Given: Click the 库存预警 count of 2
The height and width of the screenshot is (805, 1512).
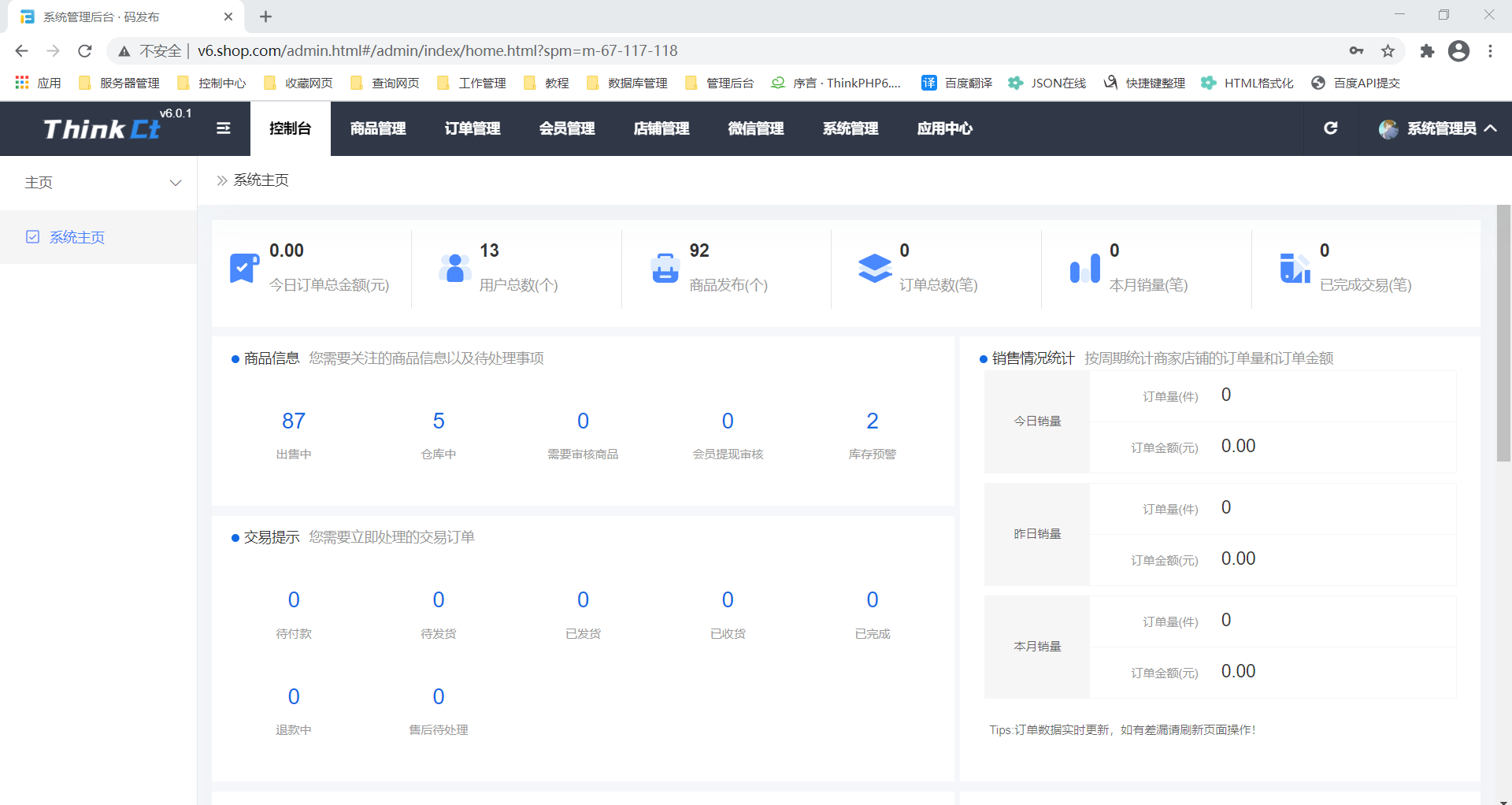Looking at the screenshot, I should tap(872, 421).
